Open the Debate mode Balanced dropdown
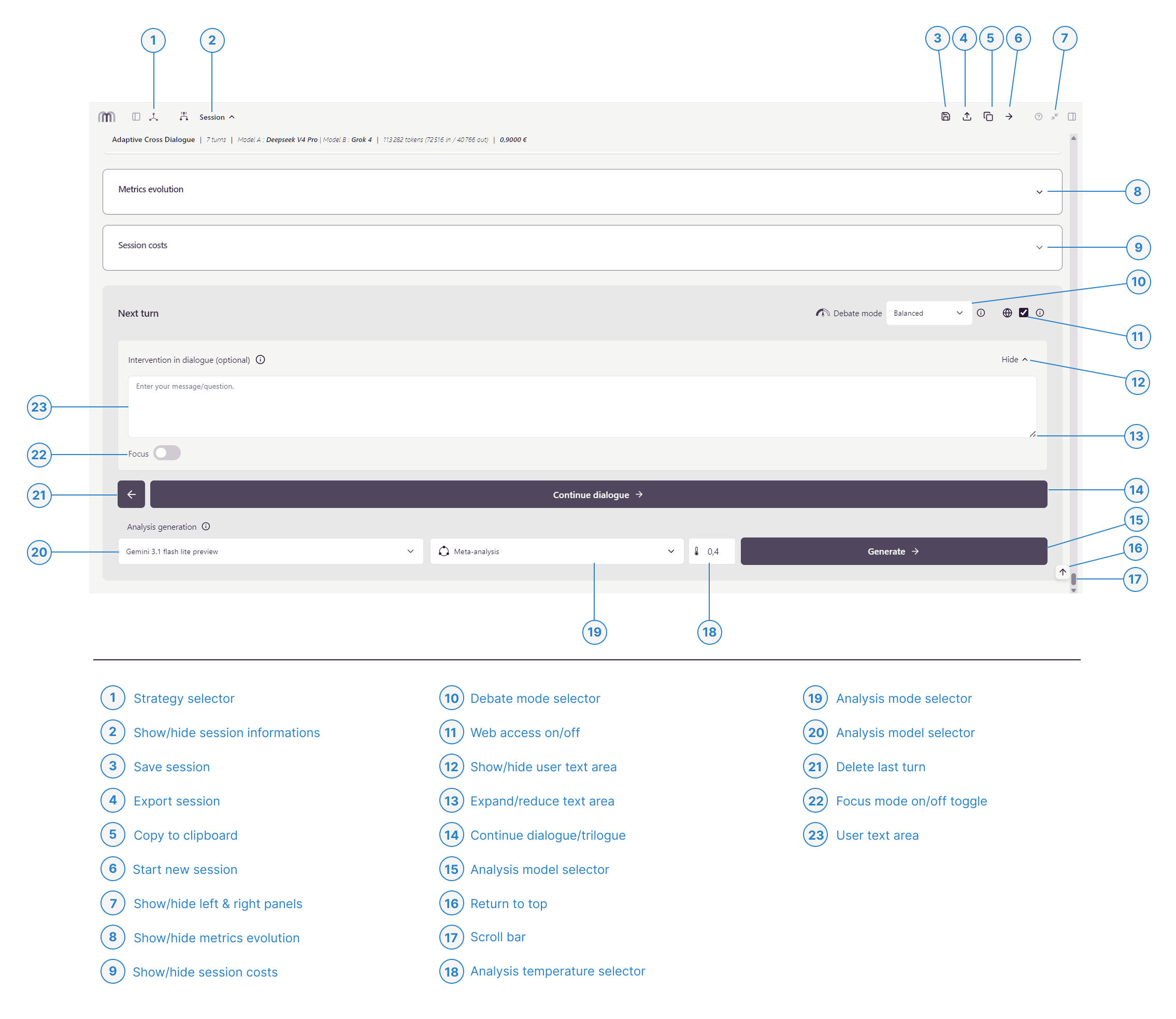The height and width of the screenshot is (1019, 1176). coord(928,314)
